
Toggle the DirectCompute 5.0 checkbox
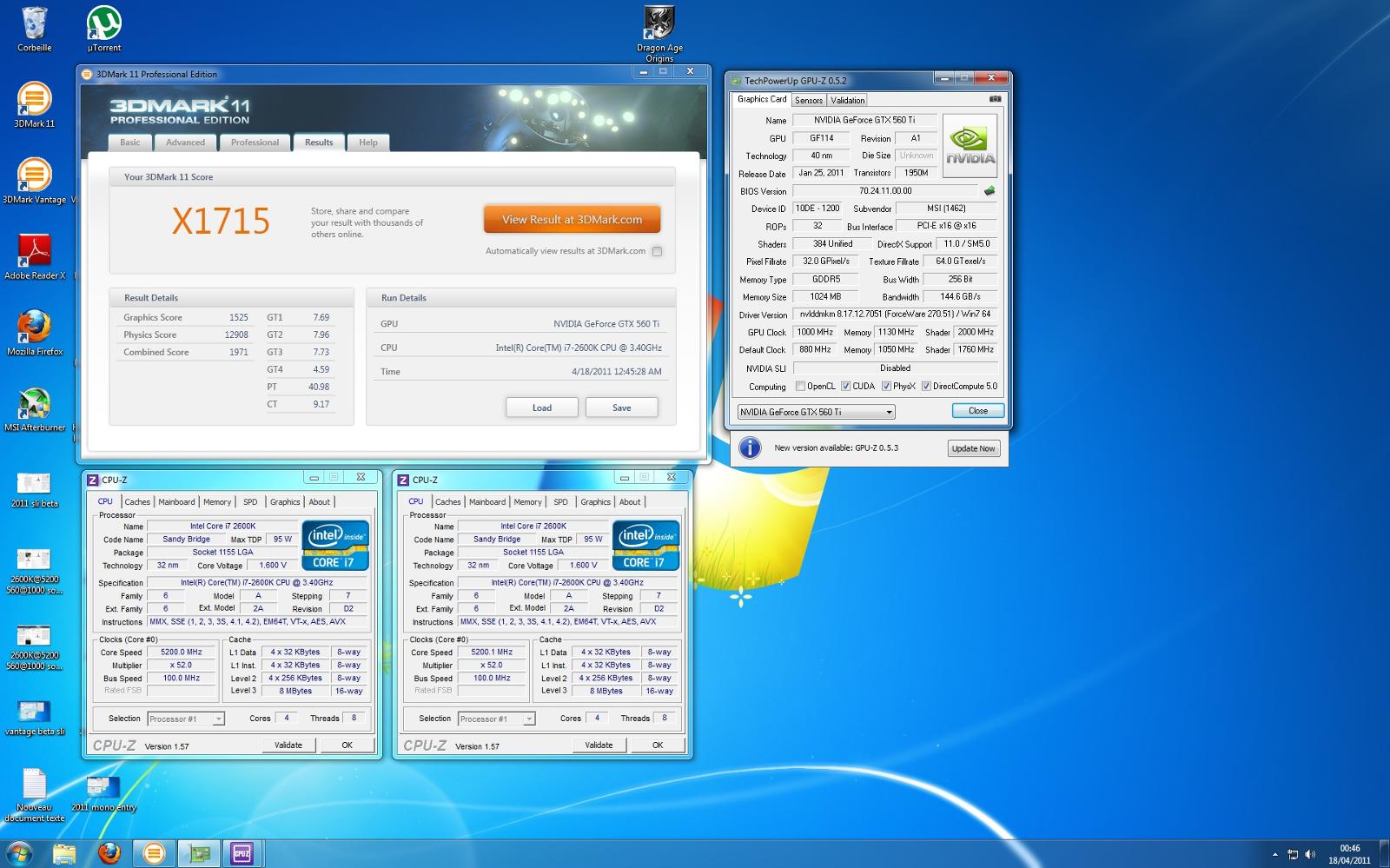click(926, 387)
